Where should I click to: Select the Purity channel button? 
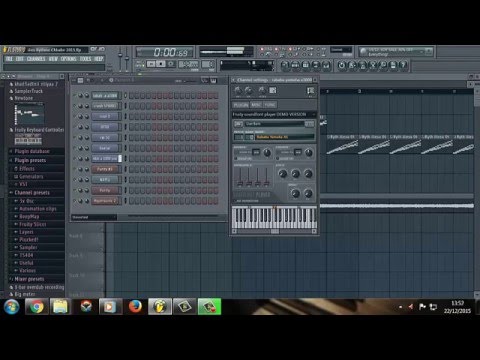point(105,190)
